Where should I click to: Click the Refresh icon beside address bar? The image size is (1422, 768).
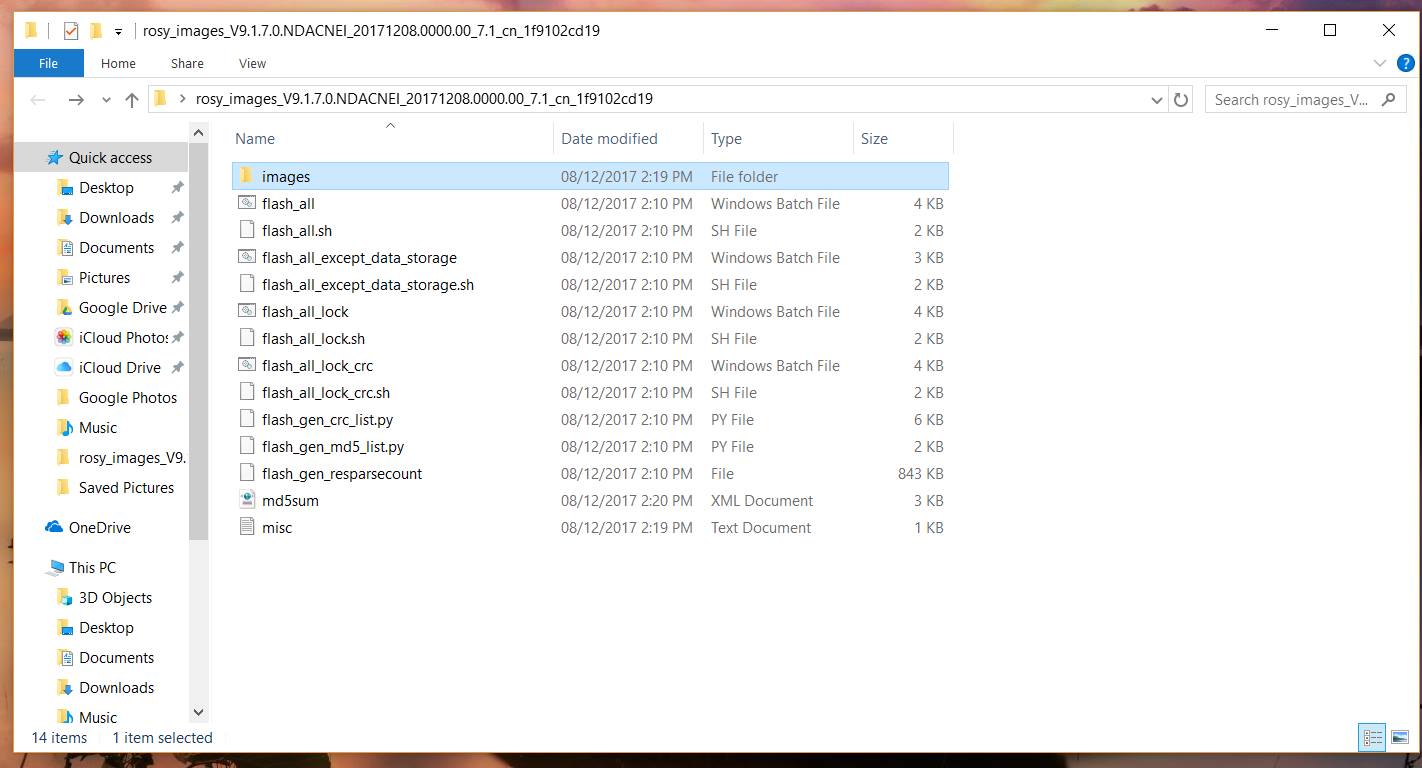click(1181, 100)
